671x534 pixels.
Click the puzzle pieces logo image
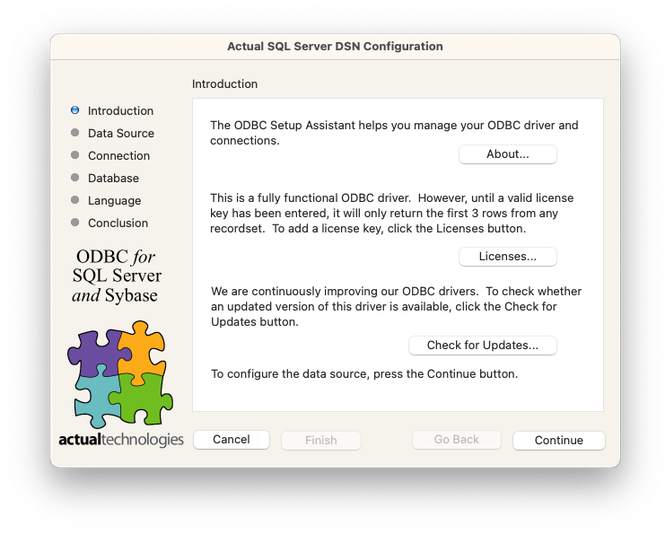(x=120, y=374)
